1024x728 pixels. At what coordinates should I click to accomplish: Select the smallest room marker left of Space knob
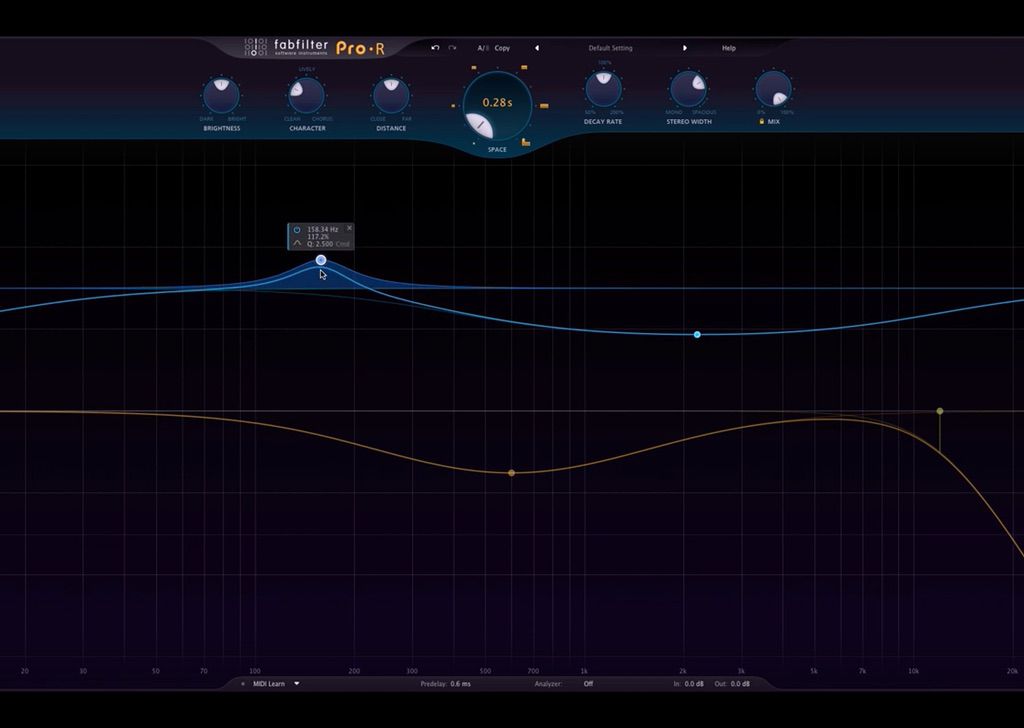pyautogui.click(x=453, y=106)
